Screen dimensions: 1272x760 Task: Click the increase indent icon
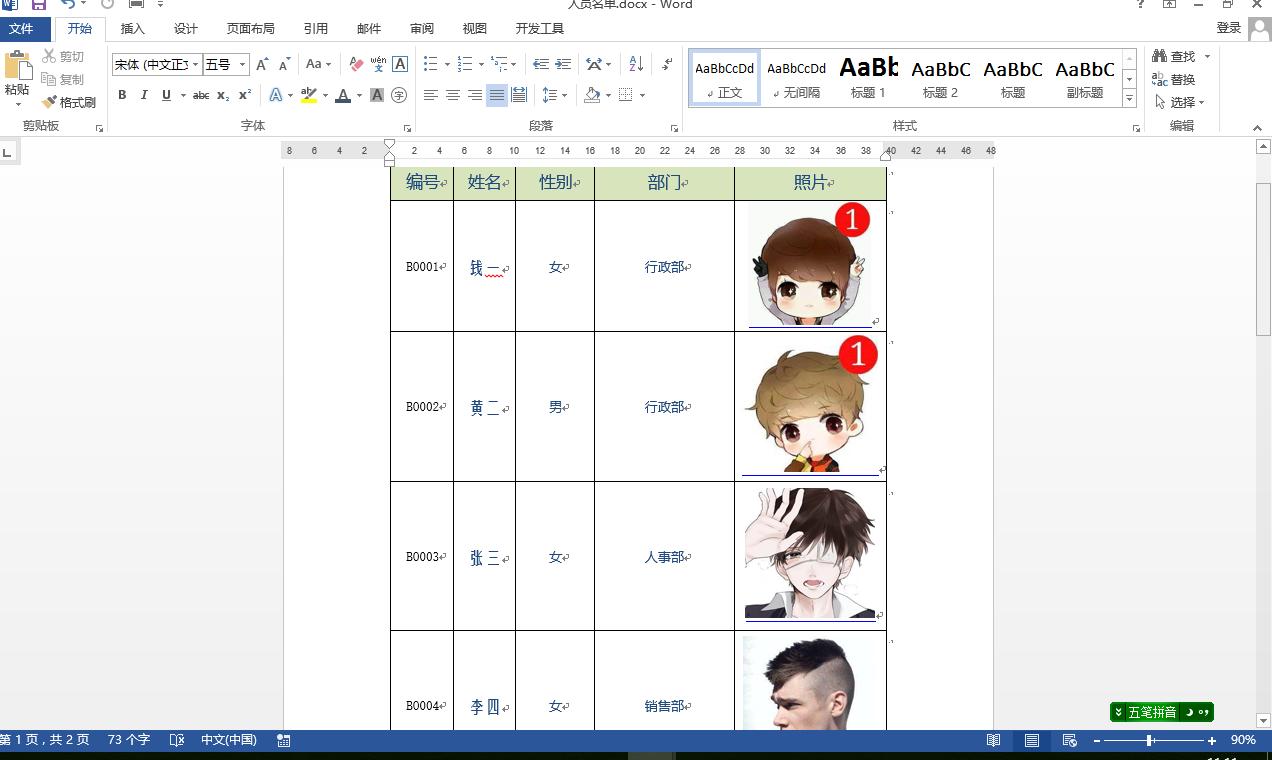click(563, 64)
